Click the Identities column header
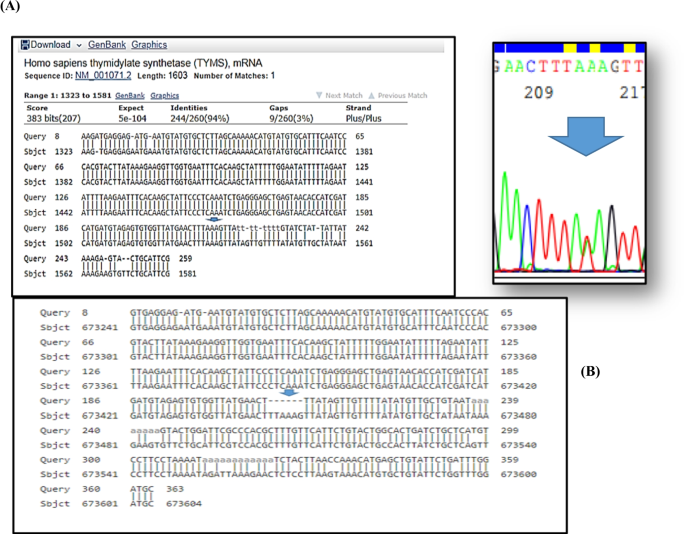 189,108
